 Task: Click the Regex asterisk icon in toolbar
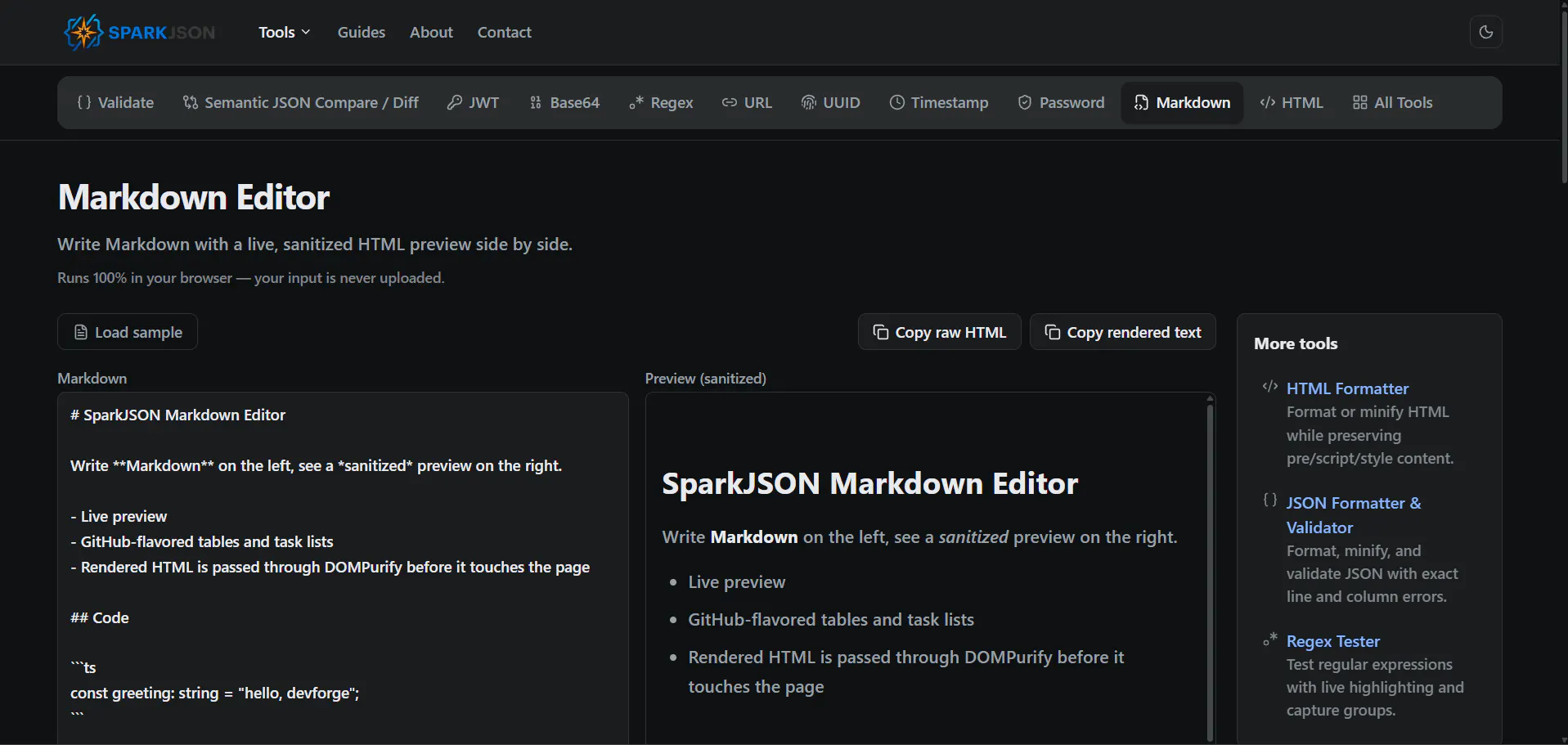point(636,102)
